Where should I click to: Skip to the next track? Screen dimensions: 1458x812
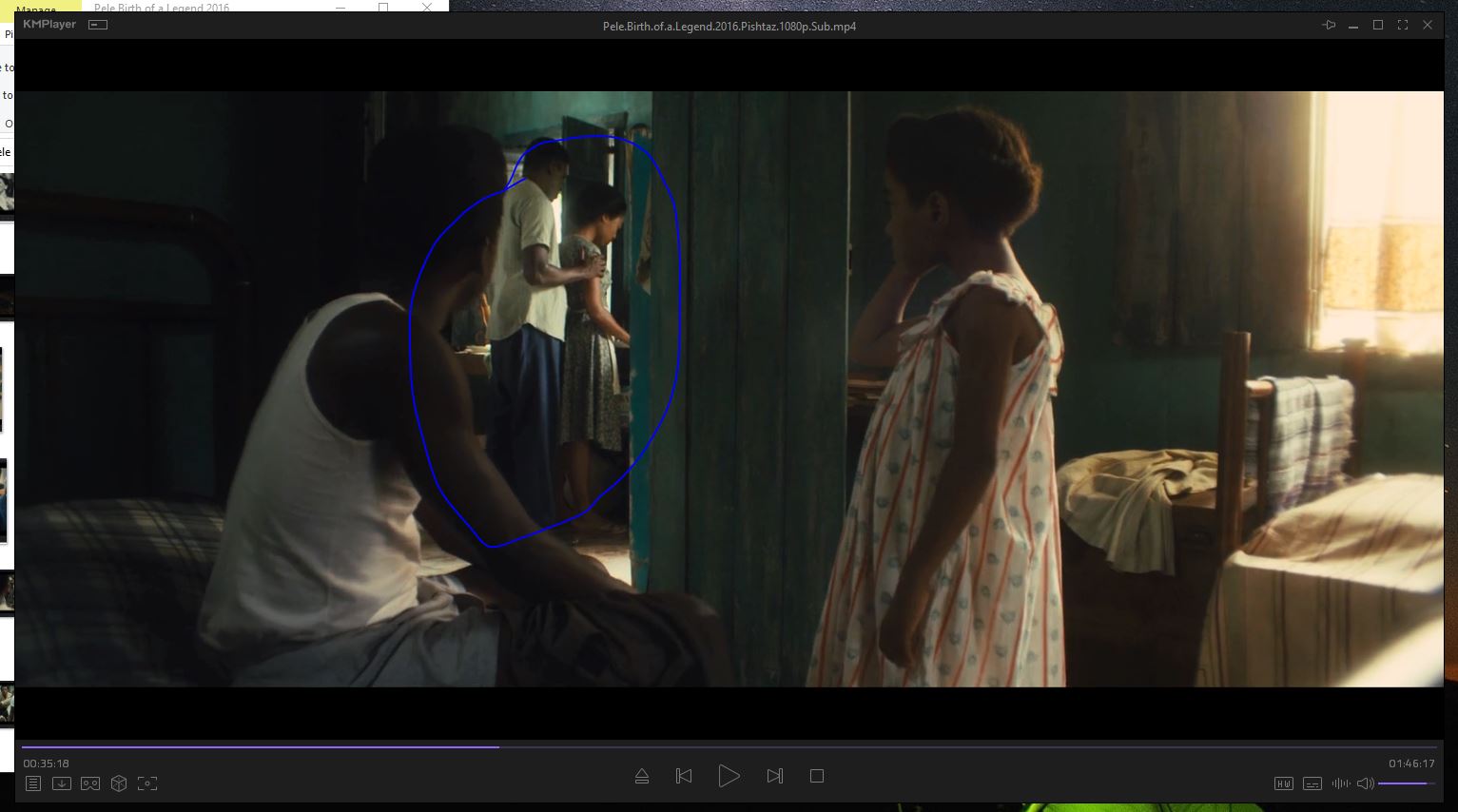click(x=775, y=777)
